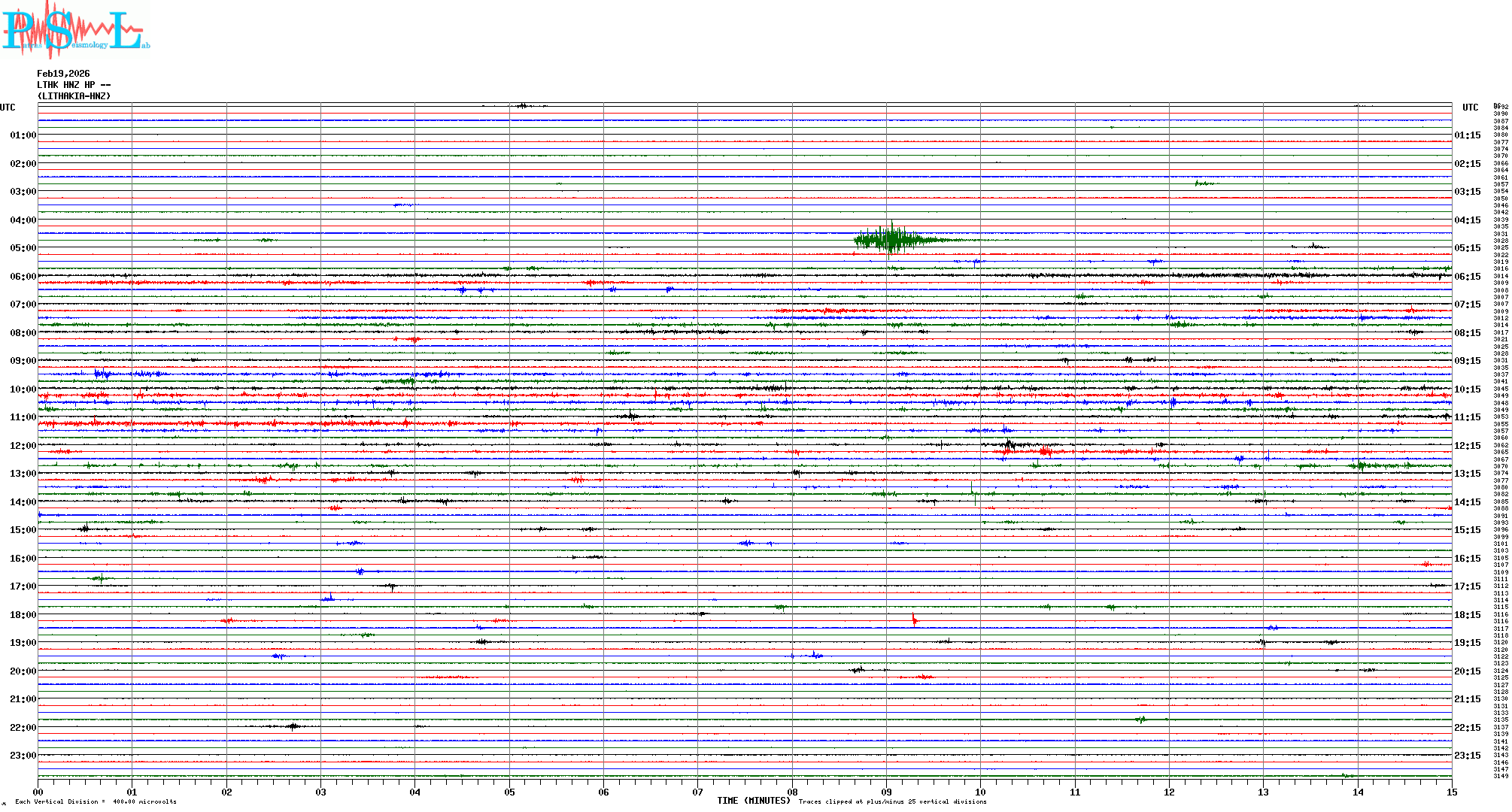Screen dimensions: 1512x812
Task: Select minute marker 15 on bottom axis
Action: click(1451, 792)
